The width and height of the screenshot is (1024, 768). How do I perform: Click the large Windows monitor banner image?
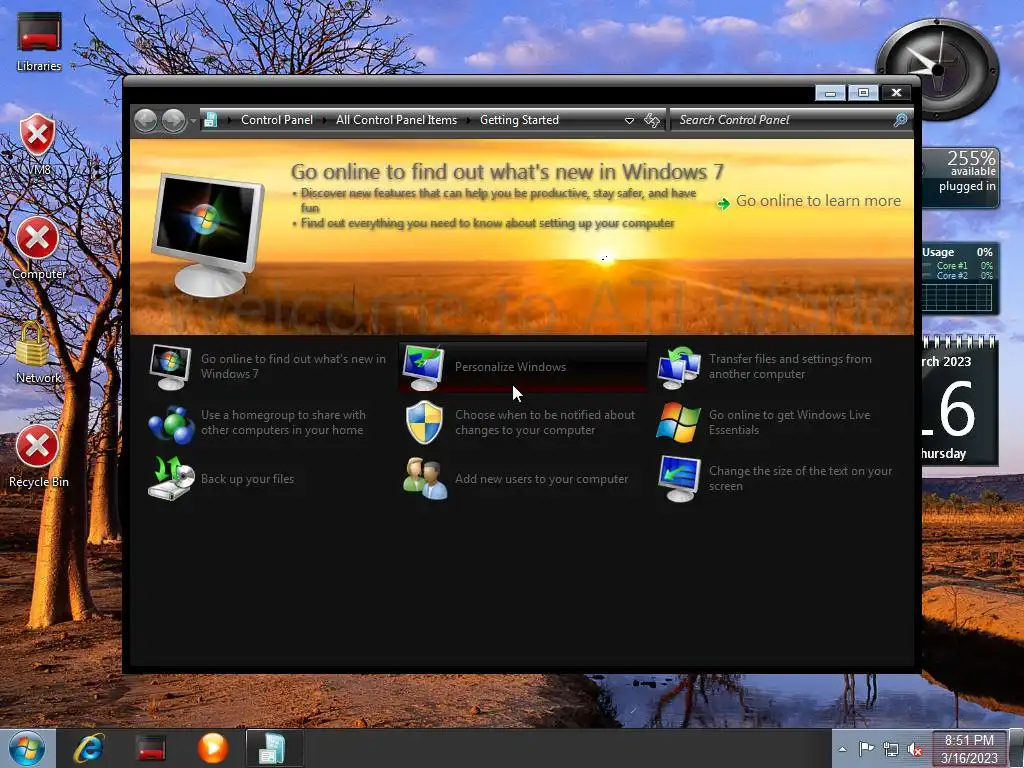[x=208, y=233]
